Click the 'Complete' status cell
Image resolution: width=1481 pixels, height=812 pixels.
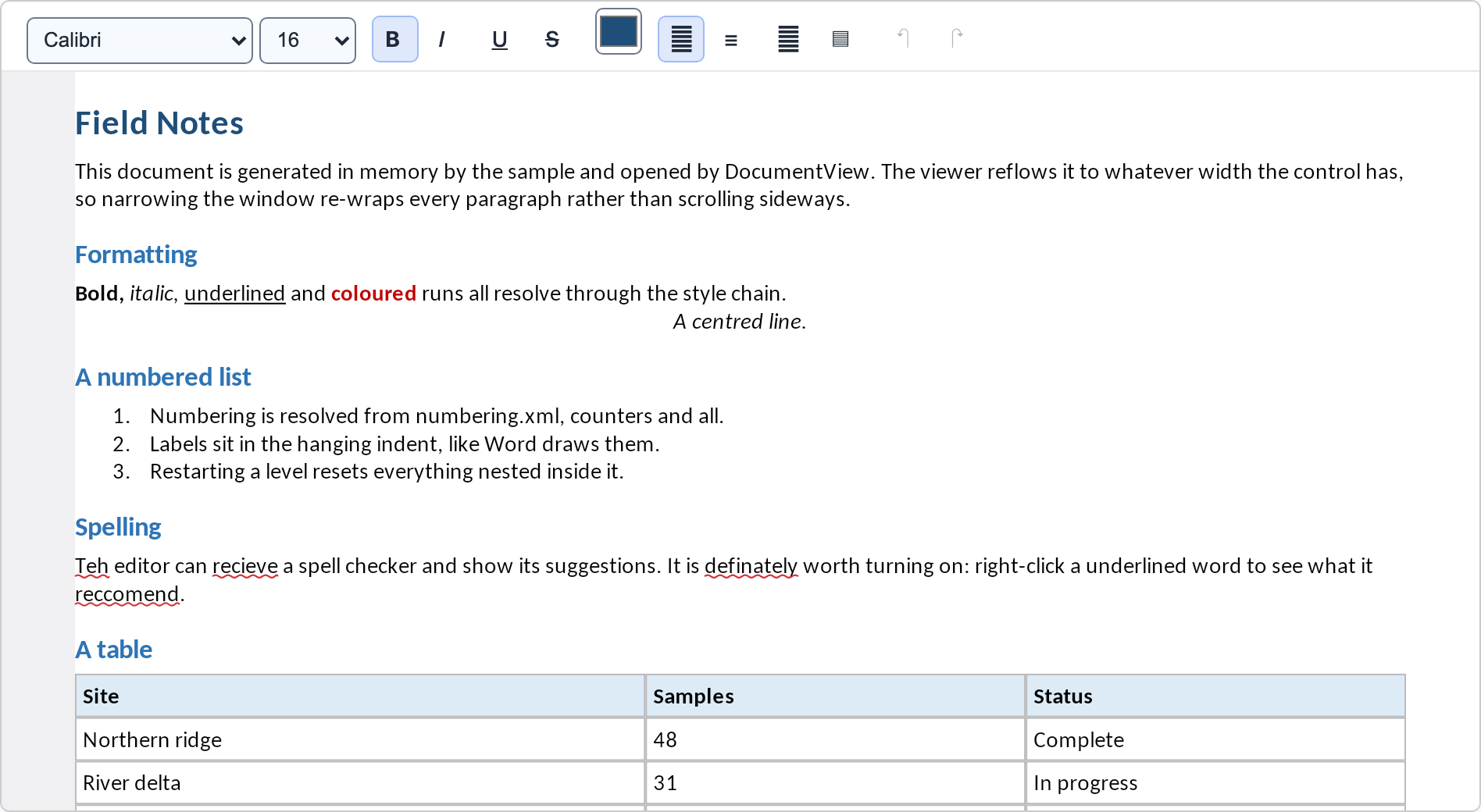1215,740
